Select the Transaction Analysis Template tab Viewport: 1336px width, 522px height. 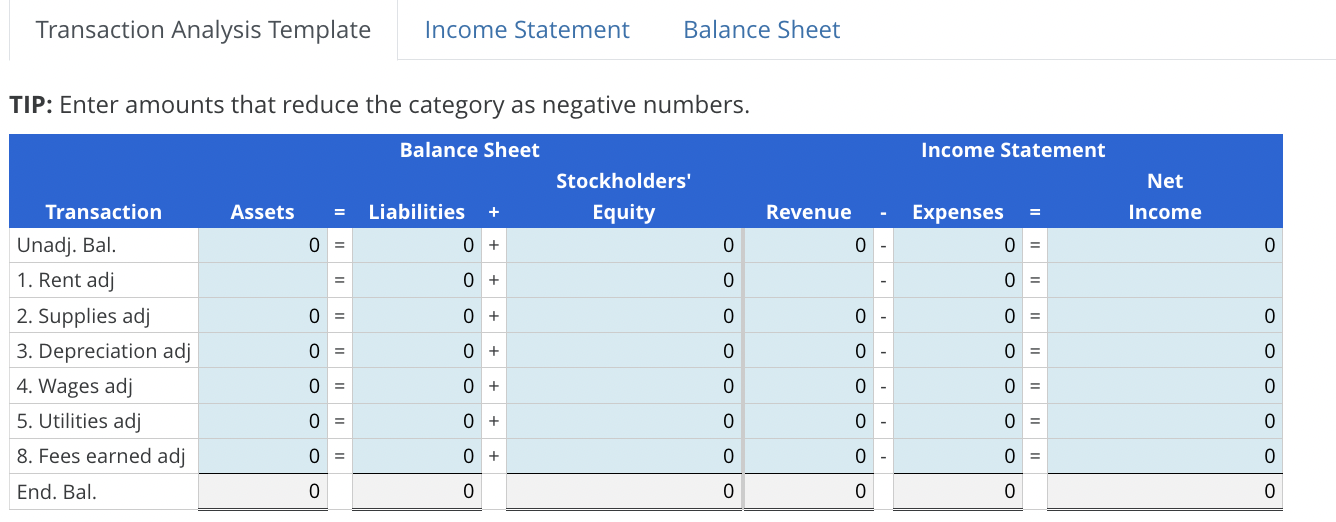[x=203, y=30]
